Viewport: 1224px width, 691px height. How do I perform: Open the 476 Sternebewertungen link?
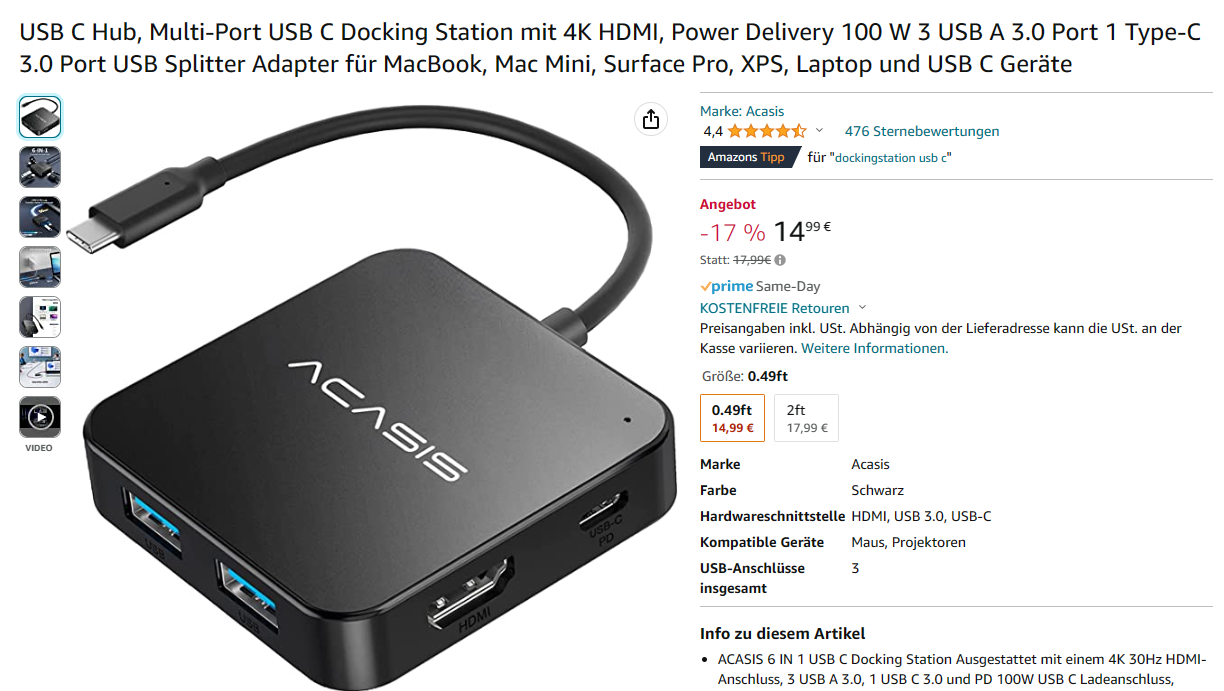tap(922, 131)
